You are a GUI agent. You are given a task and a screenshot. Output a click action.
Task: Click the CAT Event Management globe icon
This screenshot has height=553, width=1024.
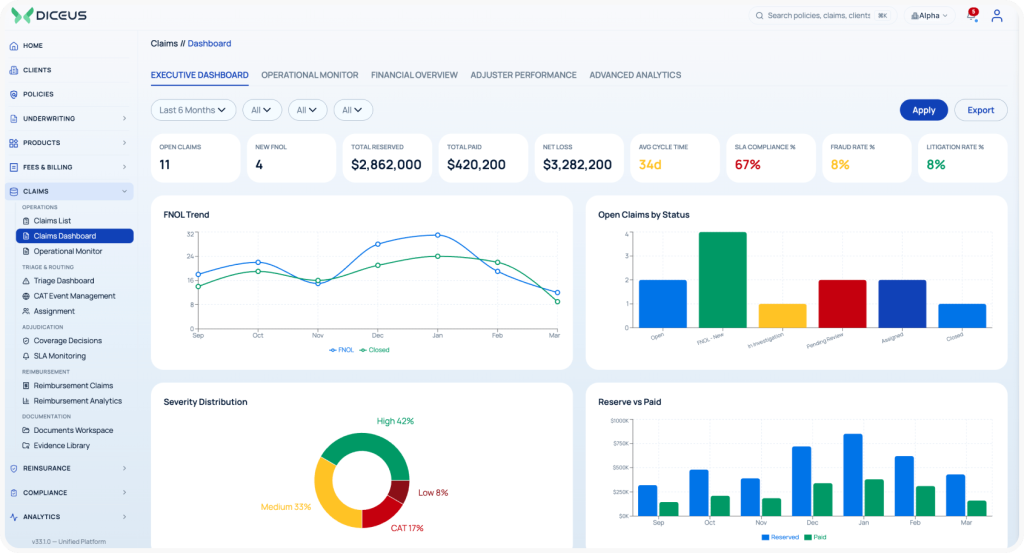click(x=26, y=296)
